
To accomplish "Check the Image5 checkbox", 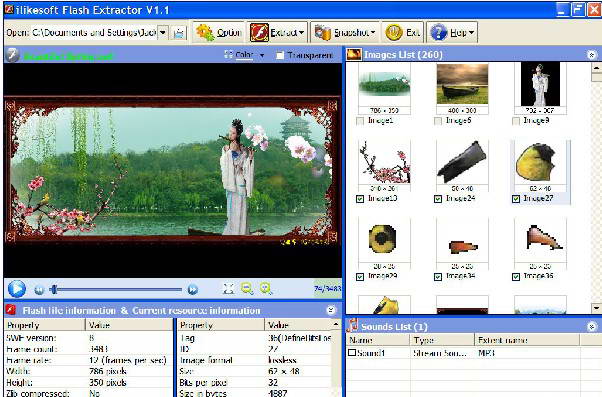I will [438, 121].
